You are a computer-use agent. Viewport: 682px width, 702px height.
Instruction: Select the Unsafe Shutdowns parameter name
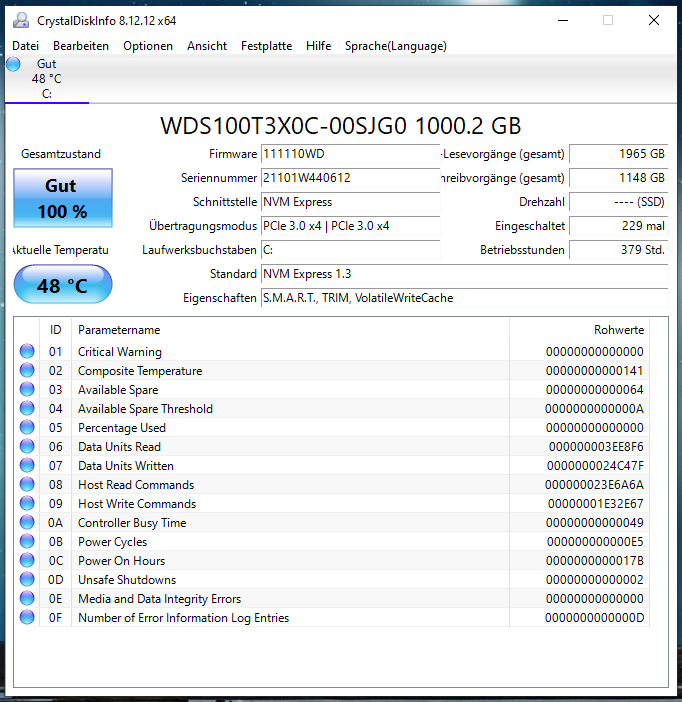127,580
